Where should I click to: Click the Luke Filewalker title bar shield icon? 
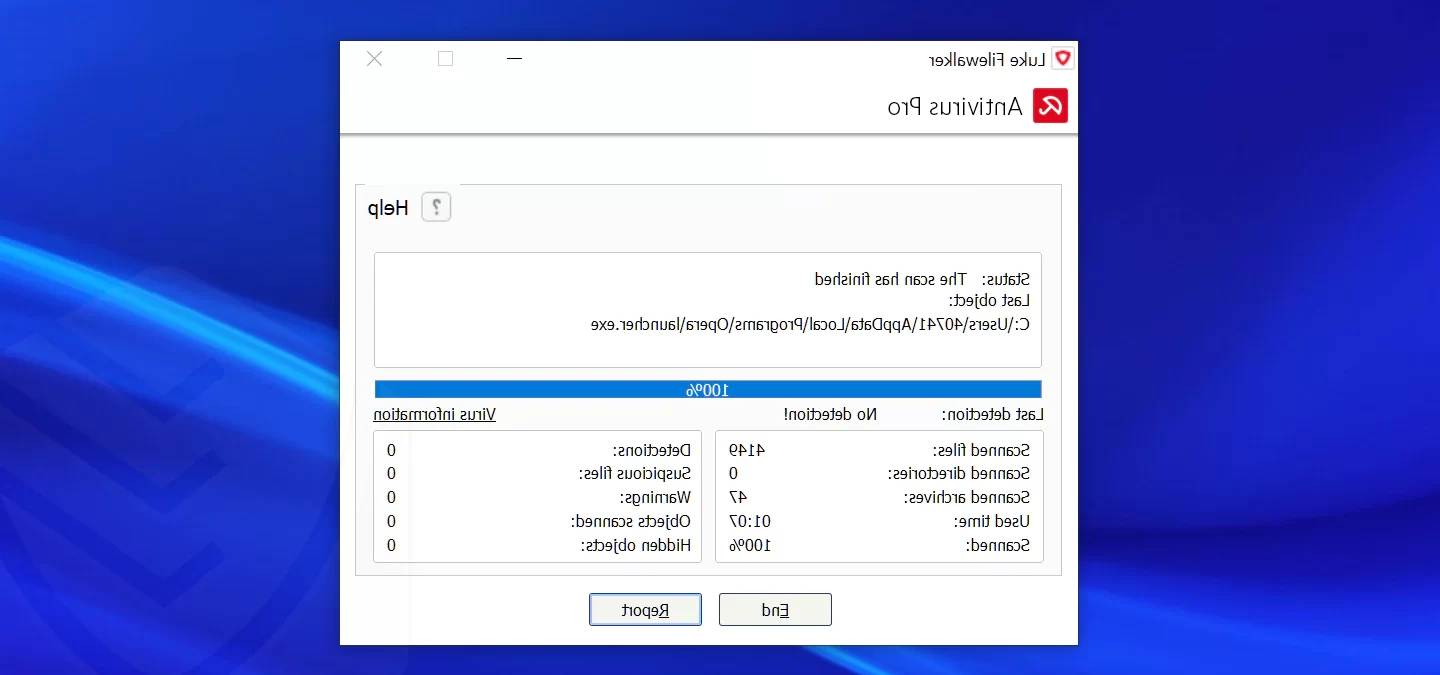click(x=1064, y=59)
